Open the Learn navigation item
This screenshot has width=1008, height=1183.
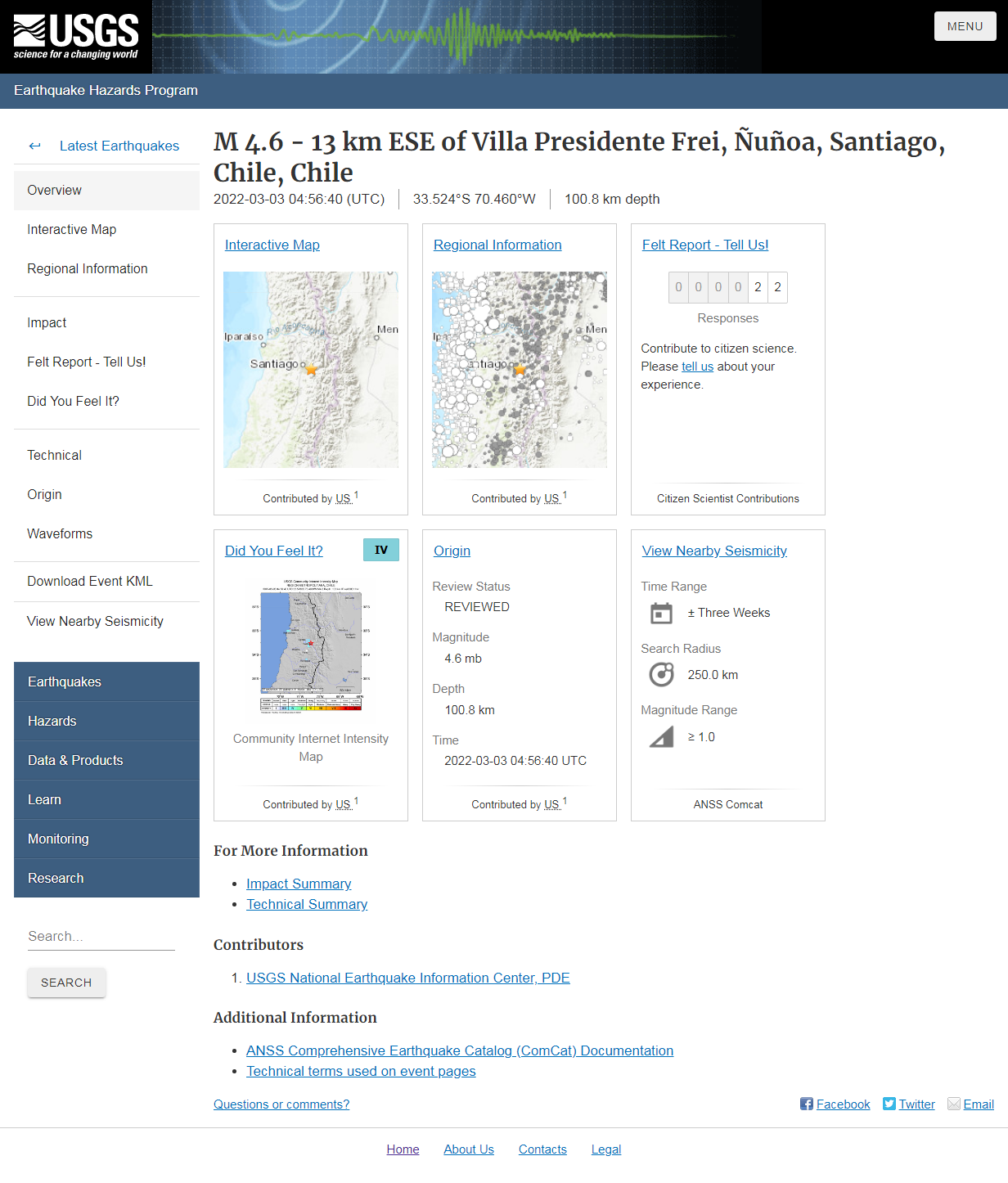tap(106, 799)
